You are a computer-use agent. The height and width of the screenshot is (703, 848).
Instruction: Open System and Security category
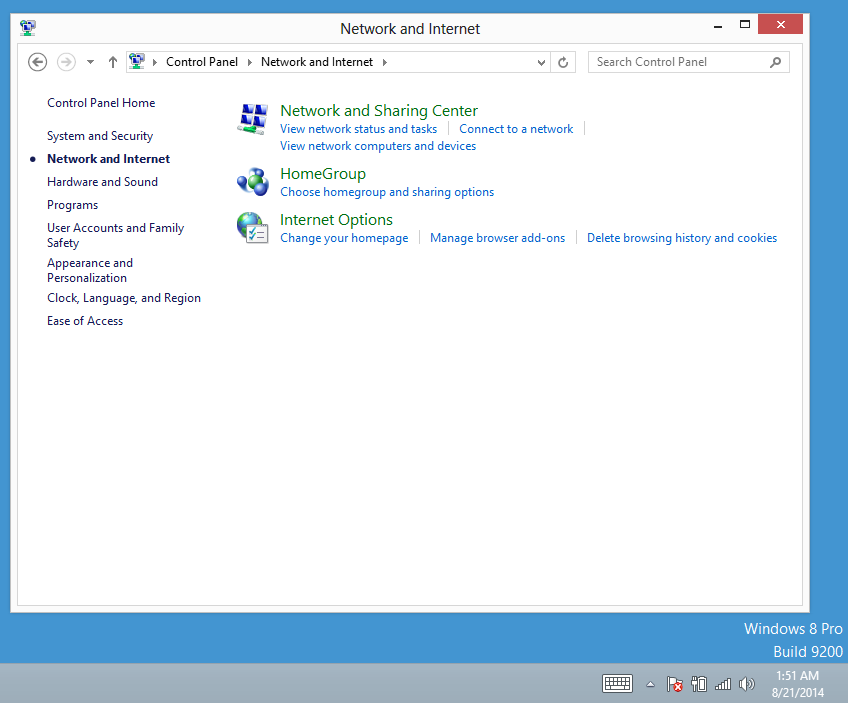[x=100, y=136]
